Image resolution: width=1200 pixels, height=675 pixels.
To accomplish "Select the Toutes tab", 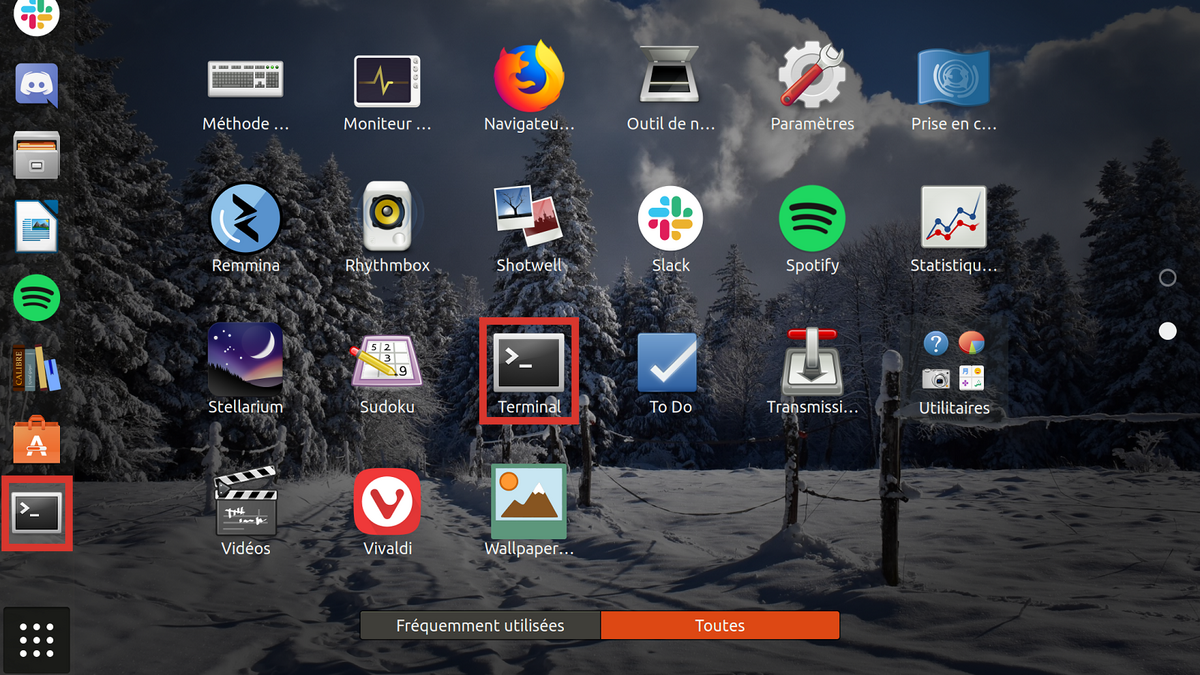I will [720, 626].
